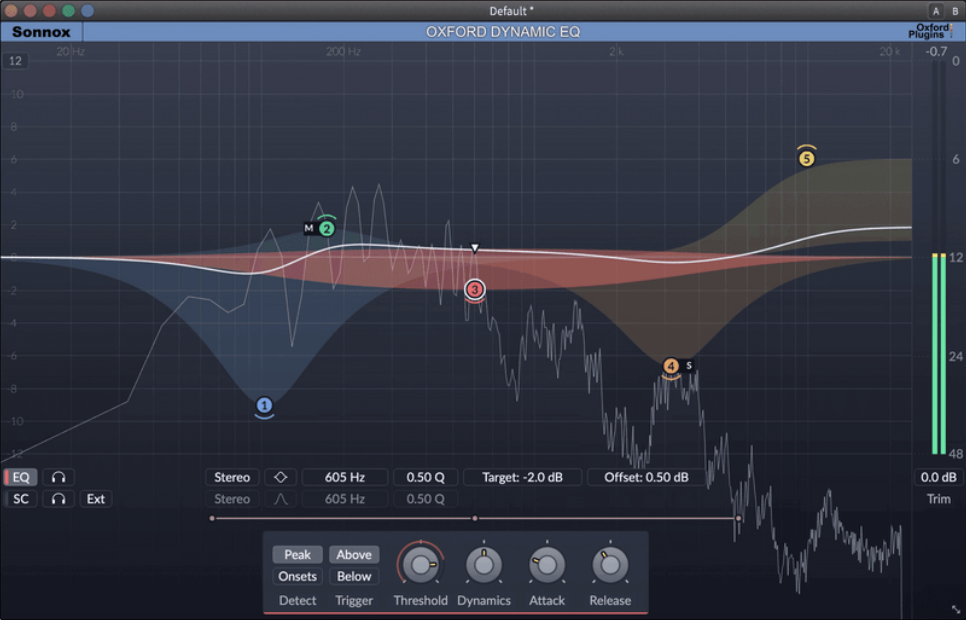Click the EQ 605 Hz frequency field
The image size is (966, 620).
[345, 477]
